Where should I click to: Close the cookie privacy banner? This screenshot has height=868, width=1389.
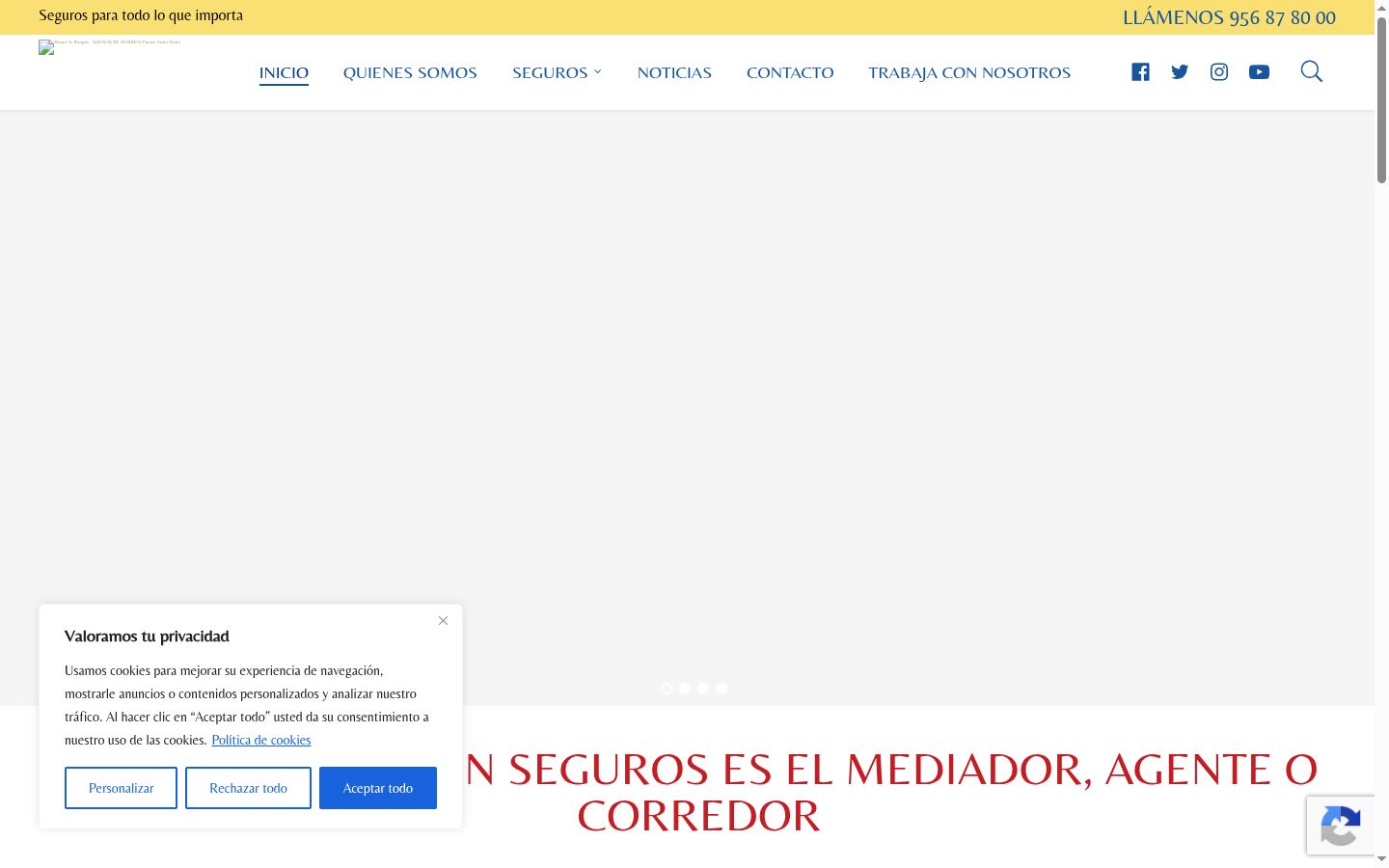click(443, 620)
